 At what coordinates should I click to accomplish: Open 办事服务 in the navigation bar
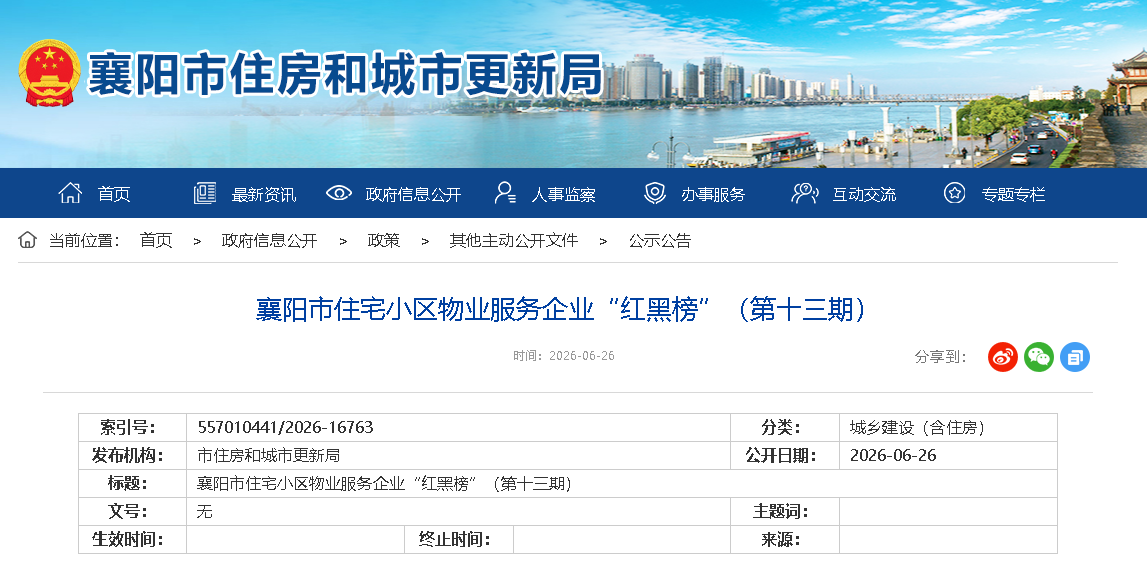click(x=713, y=195)
